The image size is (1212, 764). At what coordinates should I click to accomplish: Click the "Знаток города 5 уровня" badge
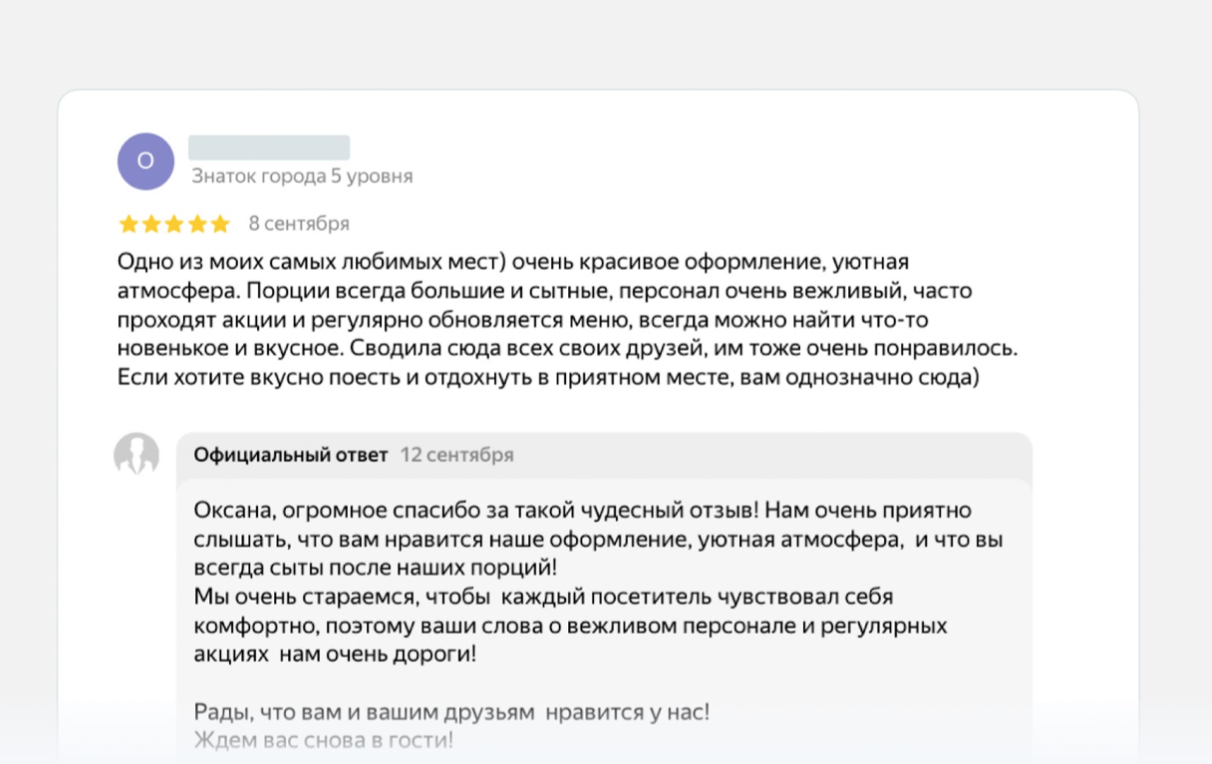(302, 176)
